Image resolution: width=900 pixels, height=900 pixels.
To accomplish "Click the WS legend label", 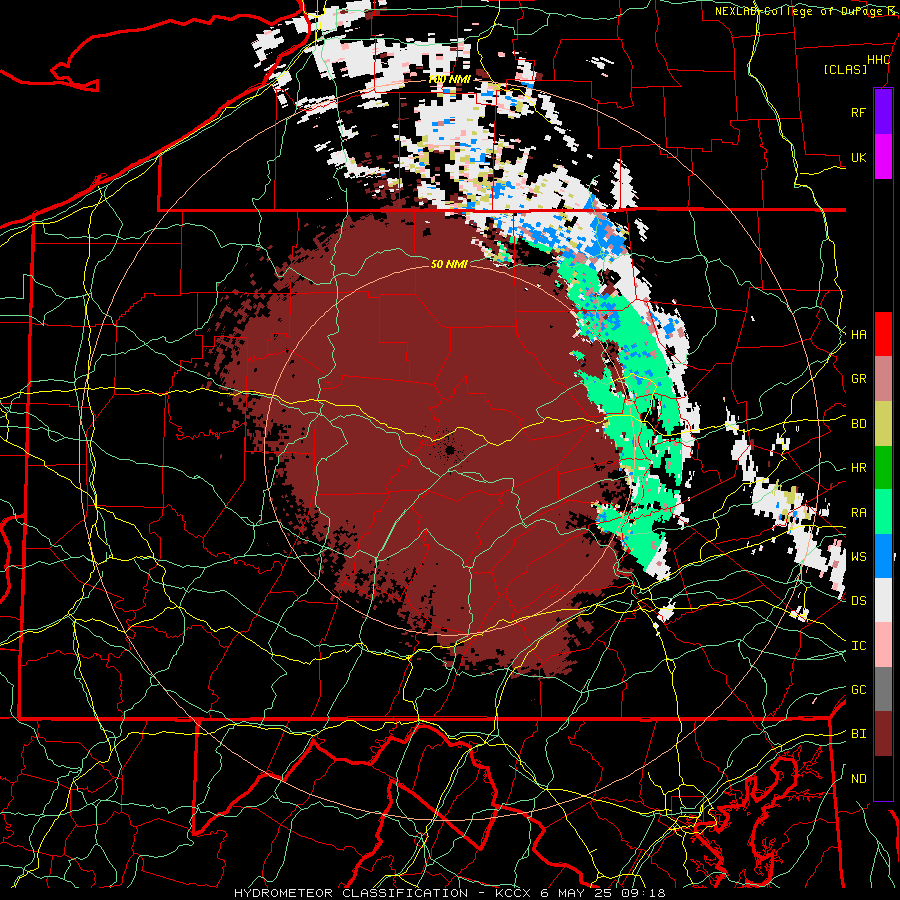I will pyautogui.click(x=858, y=556).
